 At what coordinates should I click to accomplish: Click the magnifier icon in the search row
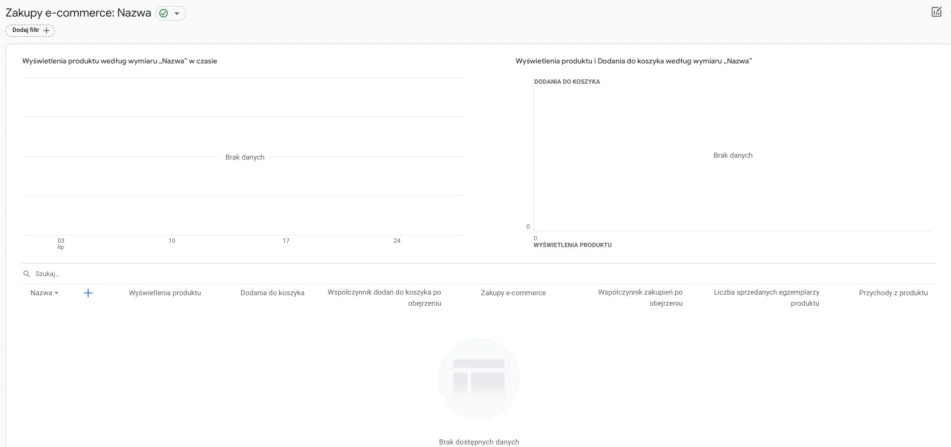tap(26, 273)
